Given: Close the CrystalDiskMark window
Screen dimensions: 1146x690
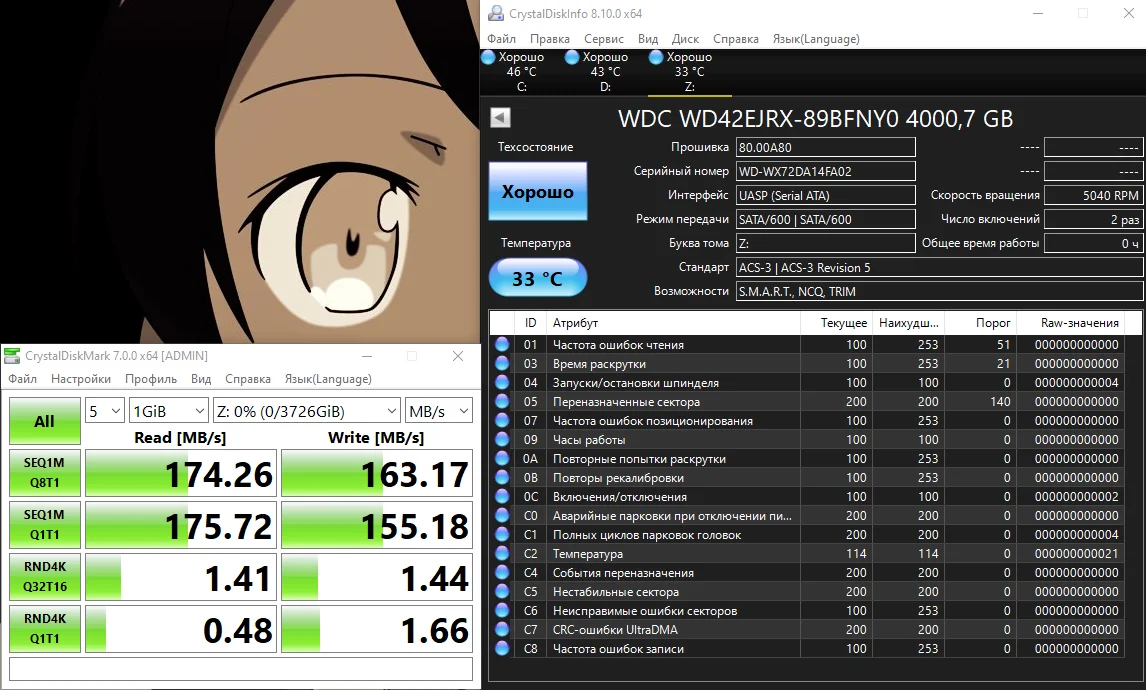Looking at the screenshot, I should [458, 356].
